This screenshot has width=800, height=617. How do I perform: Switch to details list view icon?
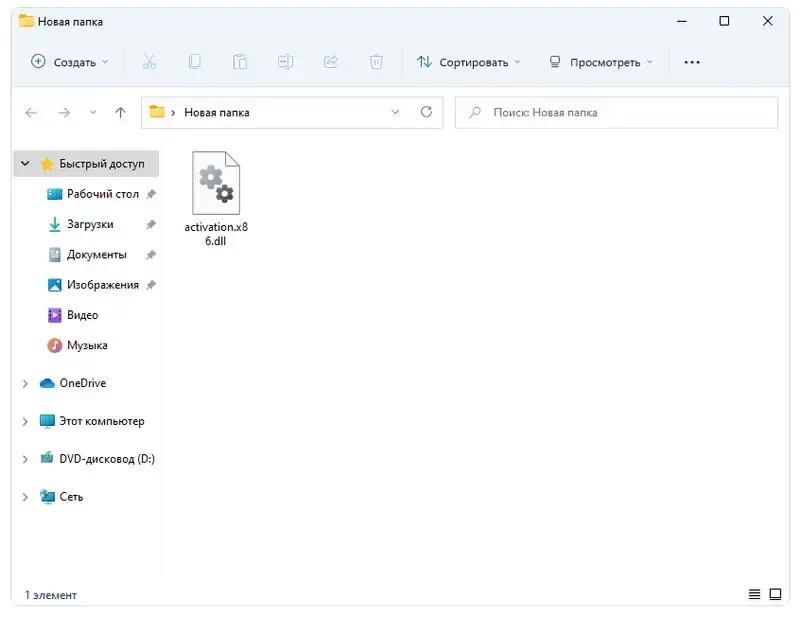754,594
